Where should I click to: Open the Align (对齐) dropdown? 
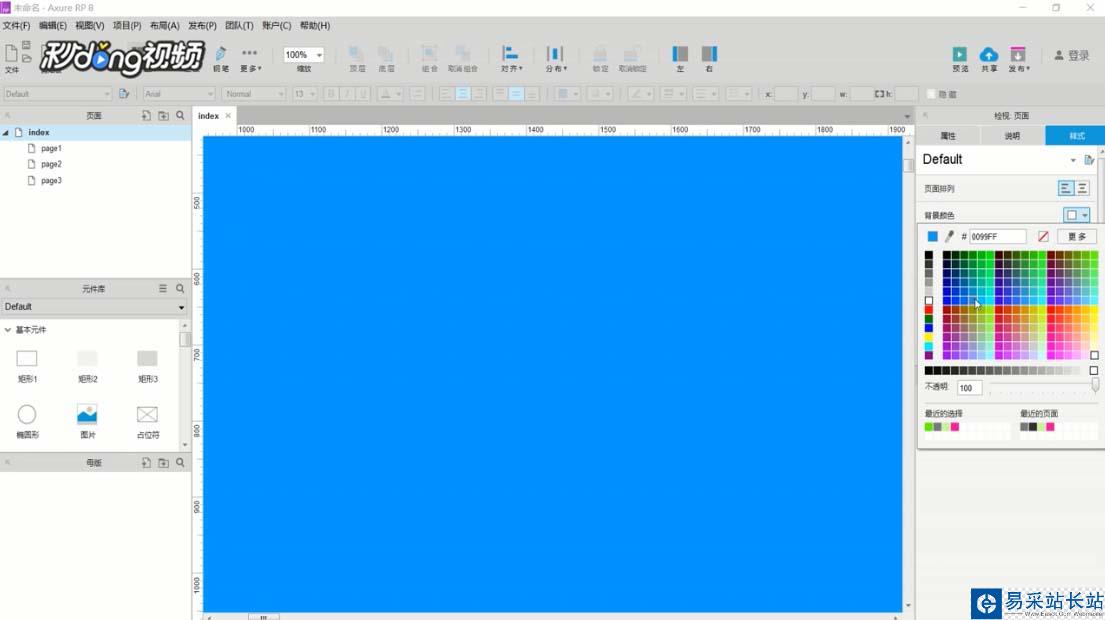pyautogui.click(x=512, y=58)
